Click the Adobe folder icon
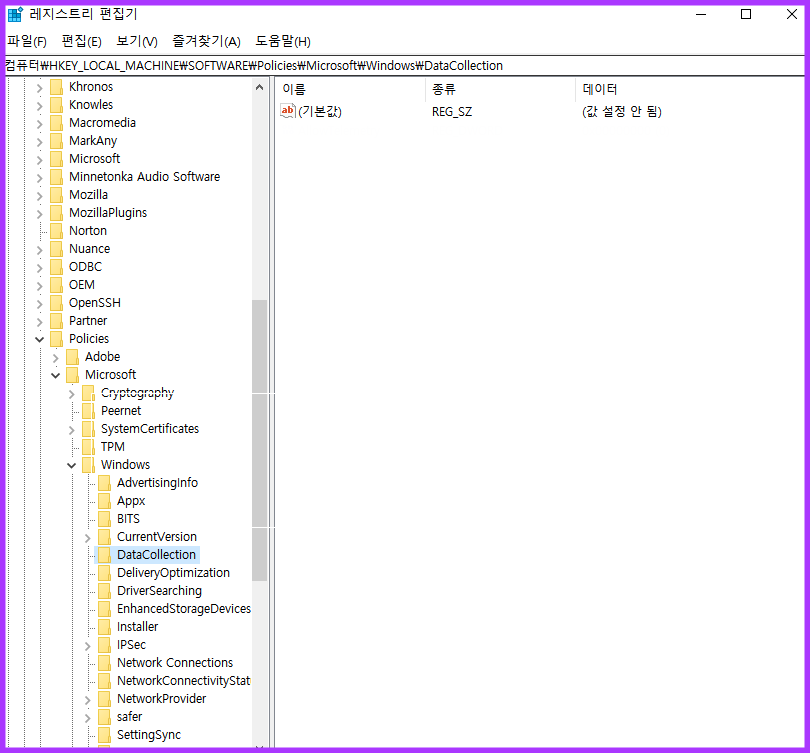810x753 pixels. [x=72, y=357]
